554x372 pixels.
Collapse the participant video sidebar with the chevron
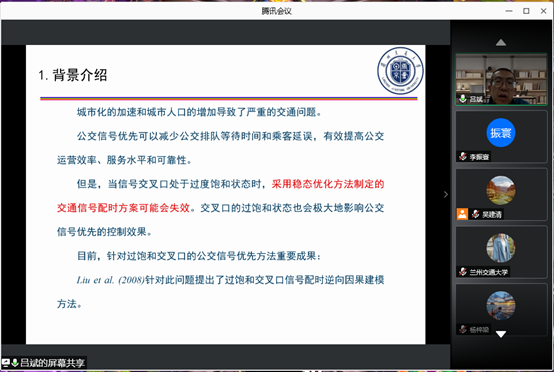pos(446,194)
